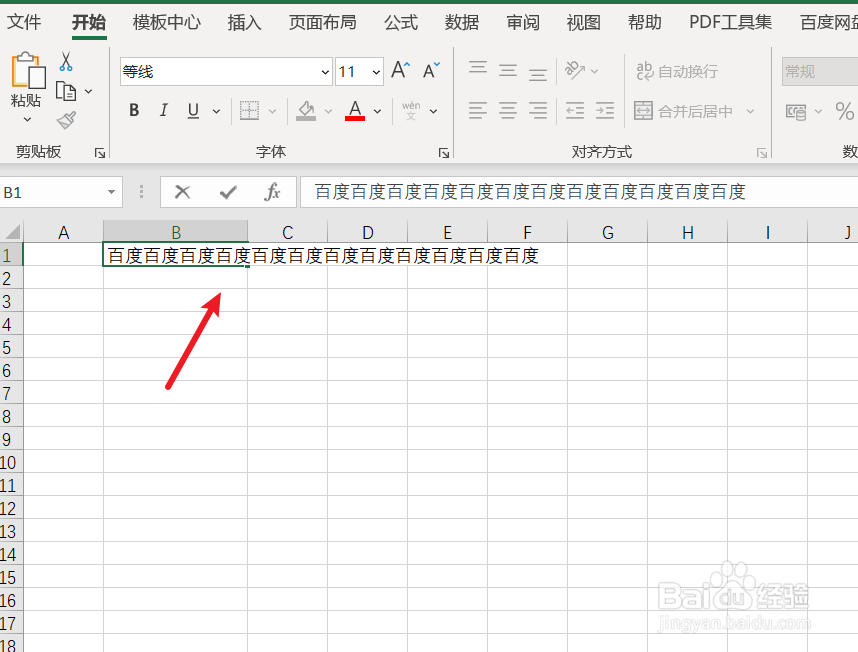Screen dimensions: 858x652
Task: Switch to the 模板中心 tab
Action: point(166,22)
